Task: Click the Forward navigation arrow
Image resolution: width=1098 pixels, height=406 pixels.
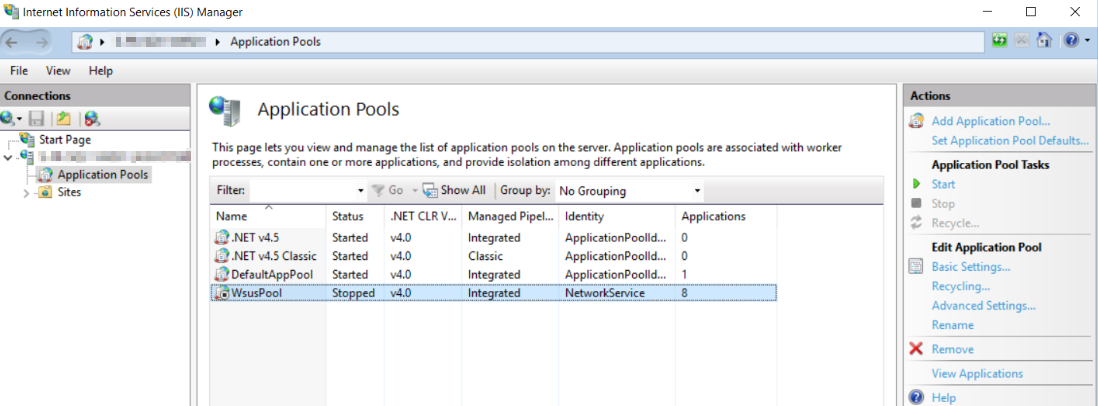Action: click(40, 42)
